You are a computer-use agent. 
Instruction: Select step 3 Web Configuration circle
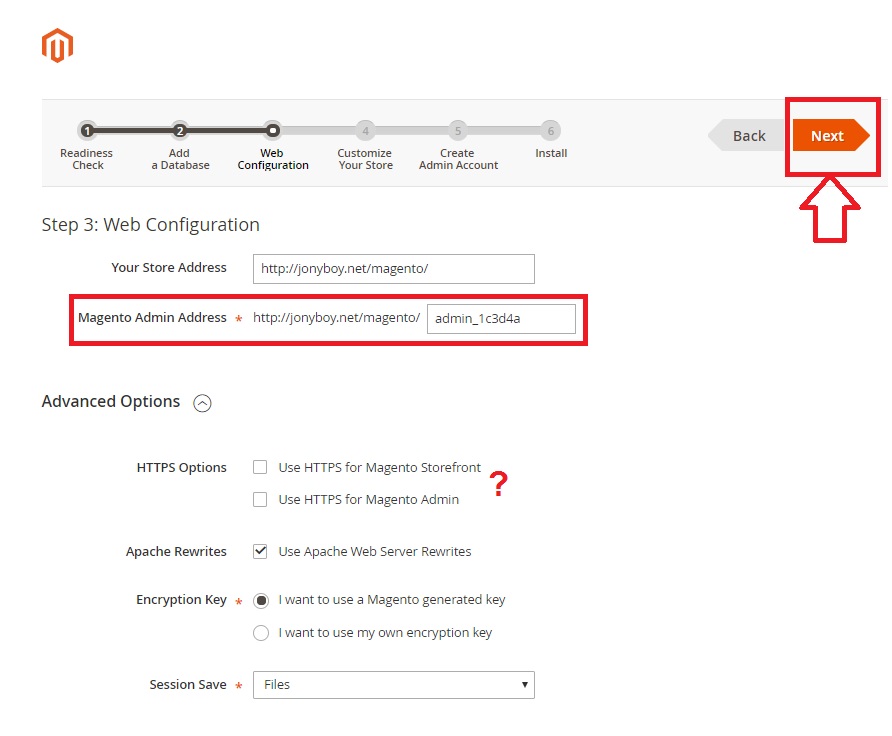click(x=273, y=131)
